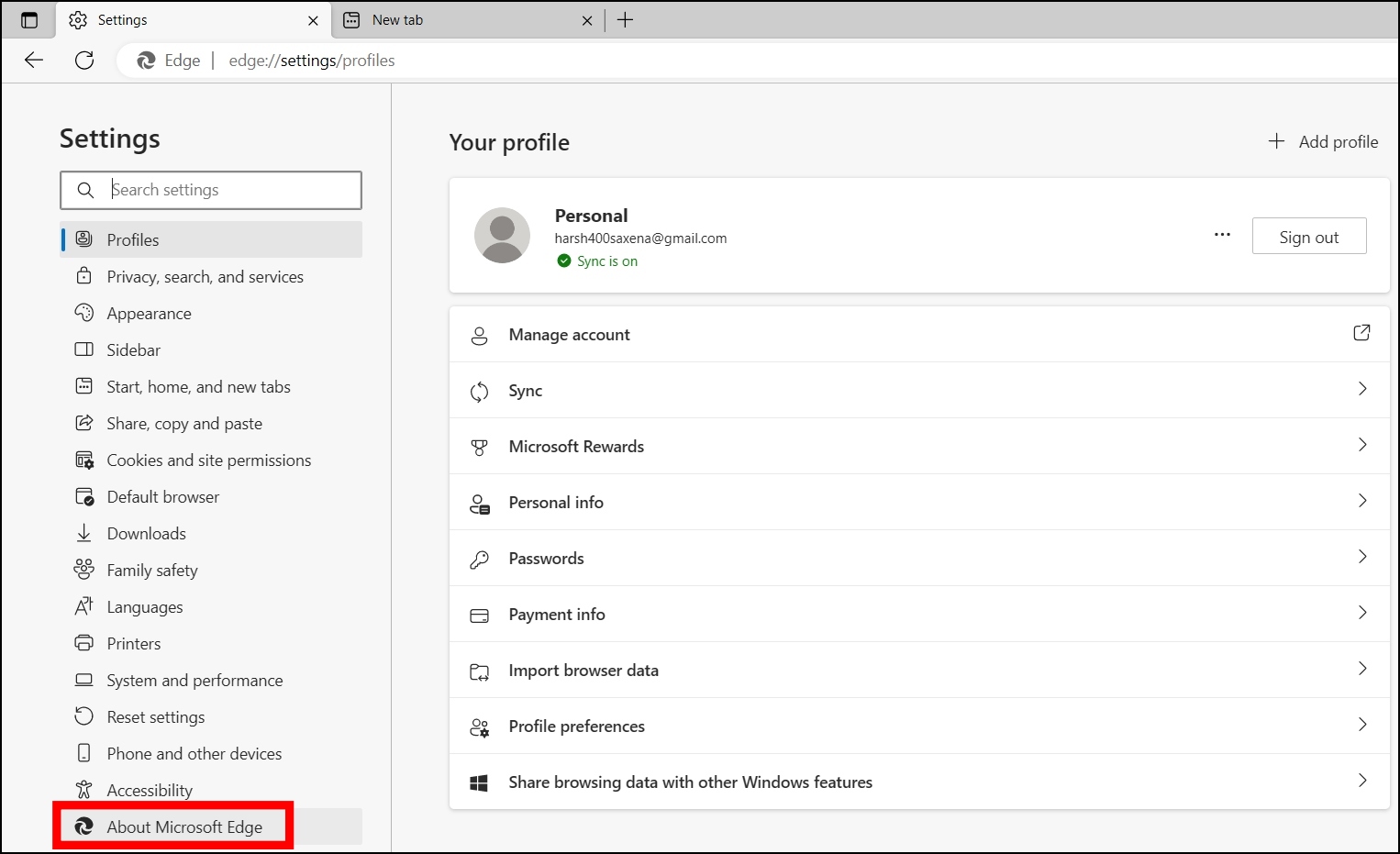This screenshot has height=854, width=1400.
Task: Open About Microsoft Edge
Action: click(211, 826)
